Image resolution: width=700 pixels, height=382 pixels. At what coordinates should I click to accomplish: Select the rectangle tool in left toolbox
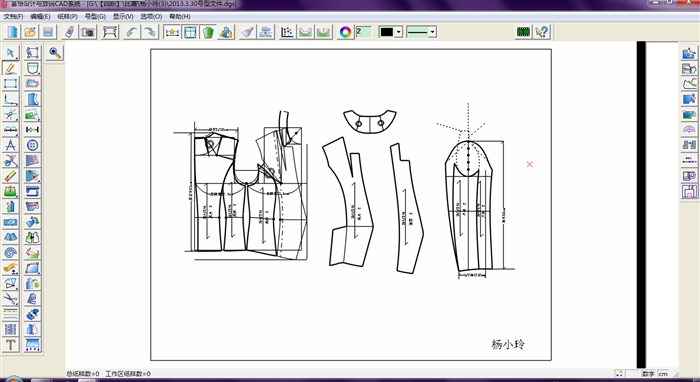click(x=11, y=83)
